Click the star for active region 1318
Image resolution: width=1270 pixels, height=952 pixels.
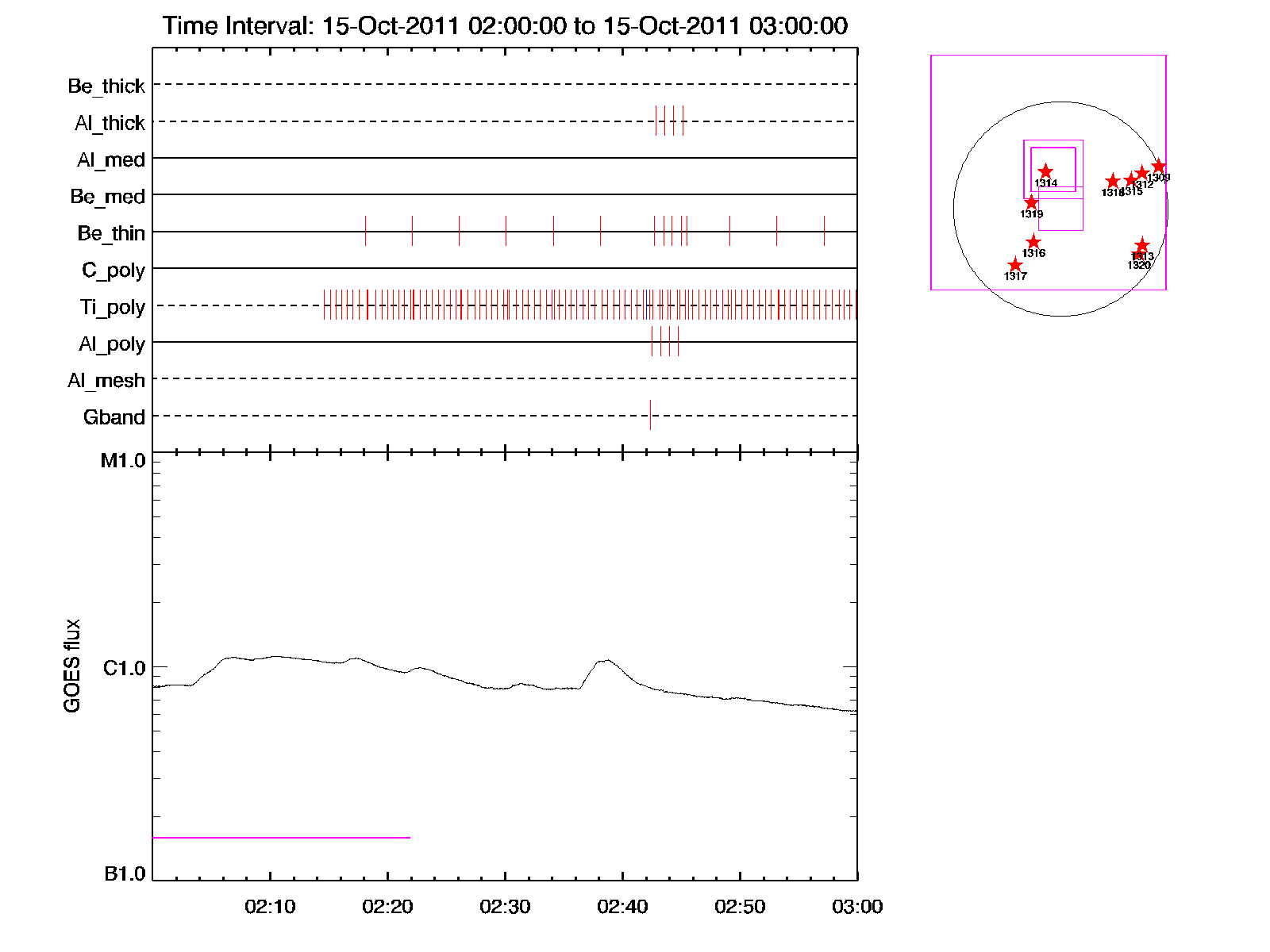click(1113, 181)
